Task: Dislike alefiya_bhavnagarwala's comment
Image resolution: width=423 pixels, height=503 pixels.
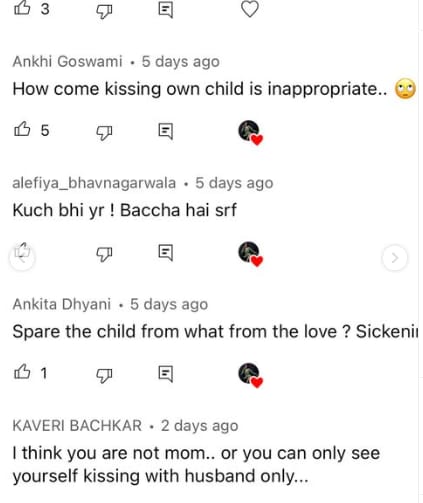Action: 104,254
